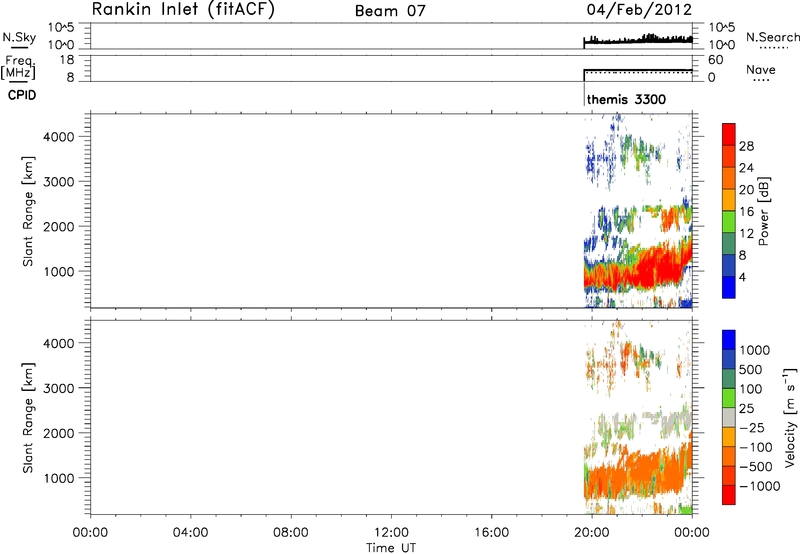Click the '25' tick on the Velocity colorbar
The width and height of the screenshot is (800, 554).
[x=746, y=408]
